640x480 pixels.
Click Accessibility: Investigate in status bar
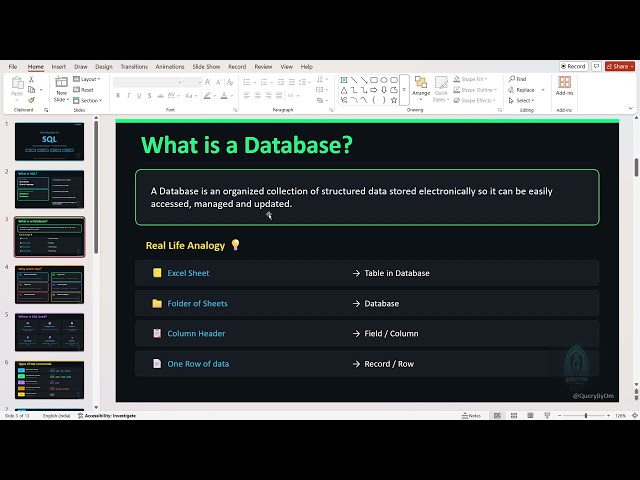tap(107, 416)
